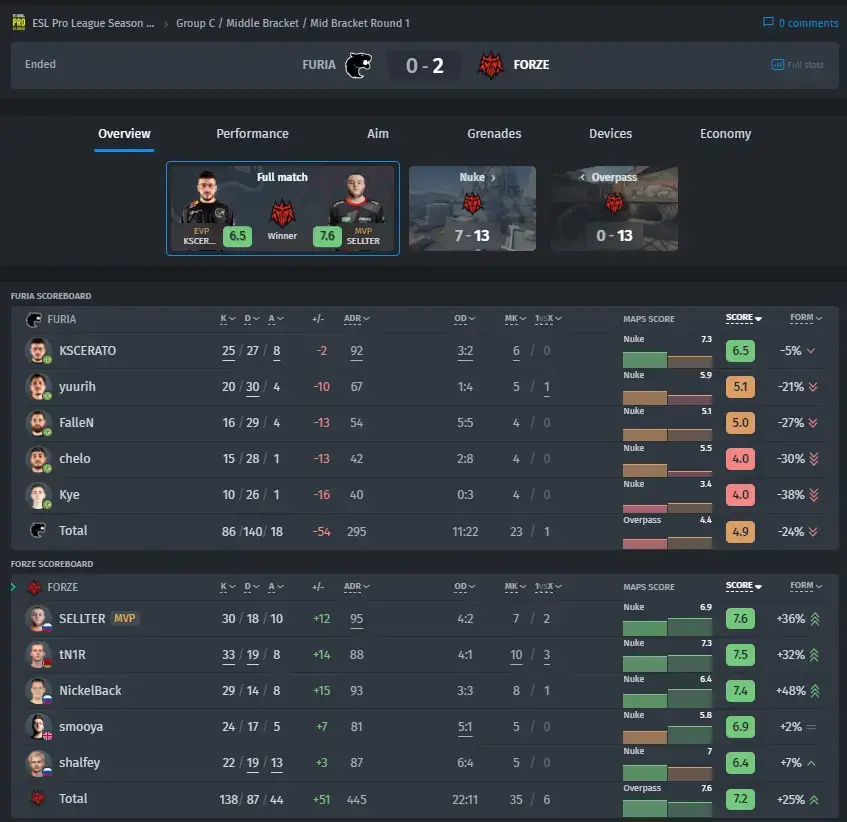847x822 pixels.
Task: Click KSCERATO's green 6.5 score badge
Action: (740, 351)
